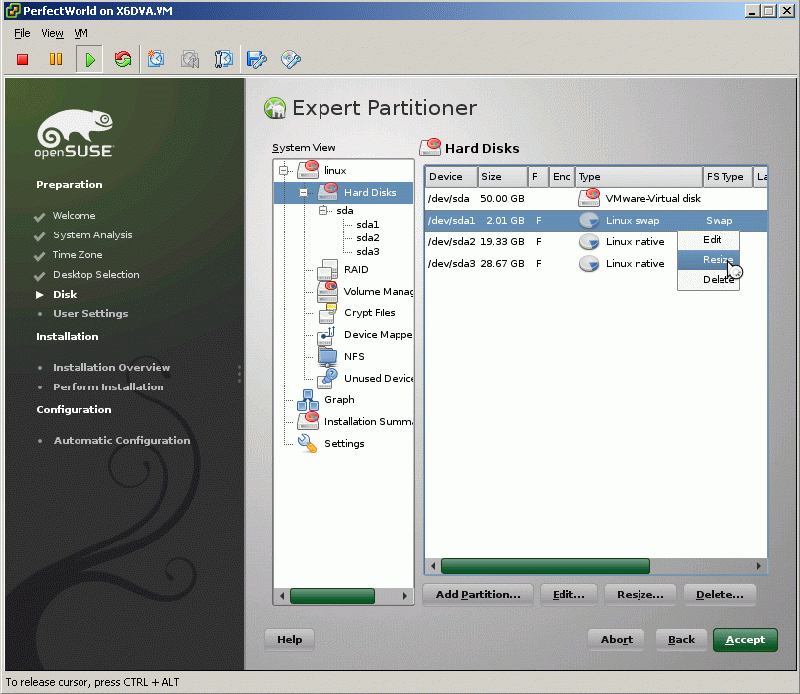
Task: Click the Delete... button below table
Action: click(x=719, y=595)
